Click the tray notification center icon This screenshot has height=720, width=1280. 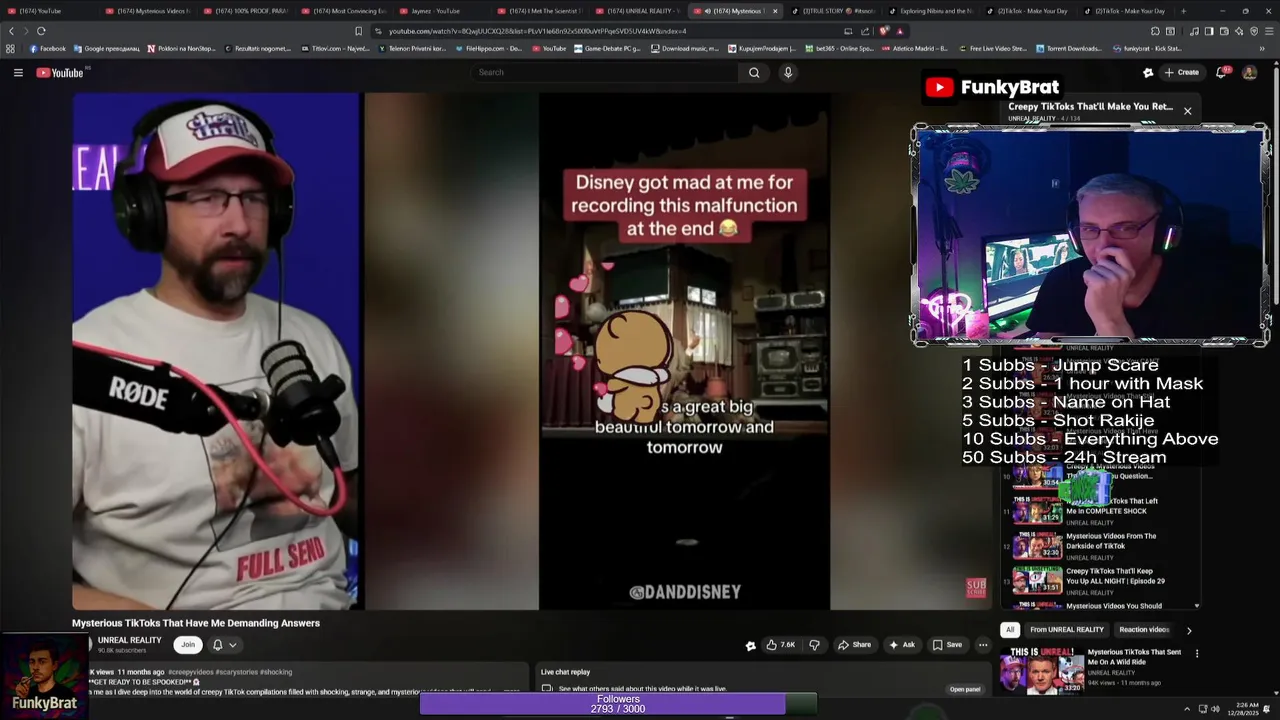pyautogui.click(x=1266, y=709)
